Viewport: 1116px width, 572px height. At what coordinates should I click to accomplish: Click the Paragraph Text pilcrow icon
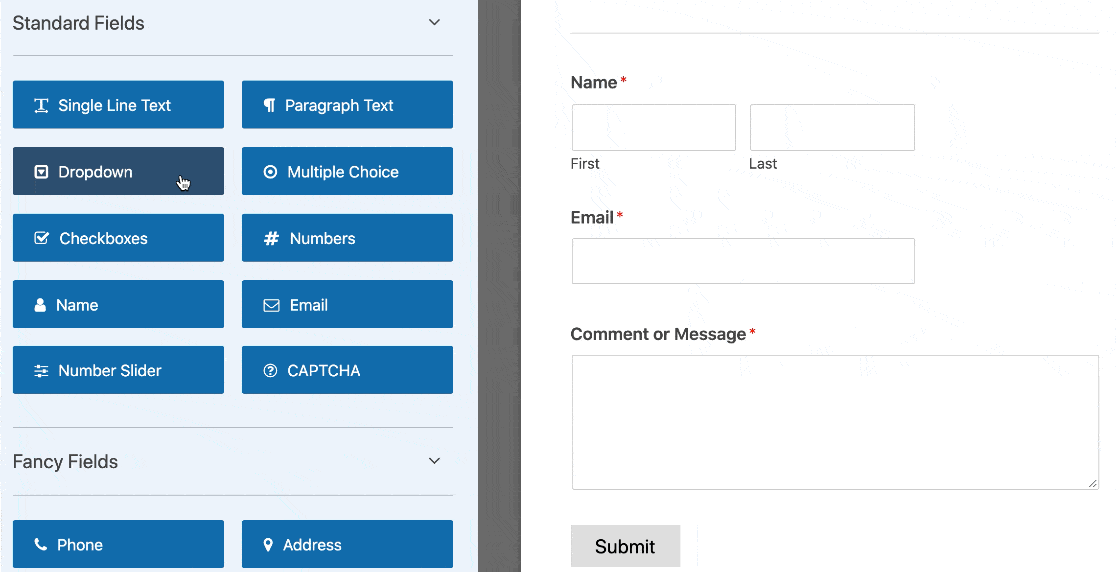(269, 105)
